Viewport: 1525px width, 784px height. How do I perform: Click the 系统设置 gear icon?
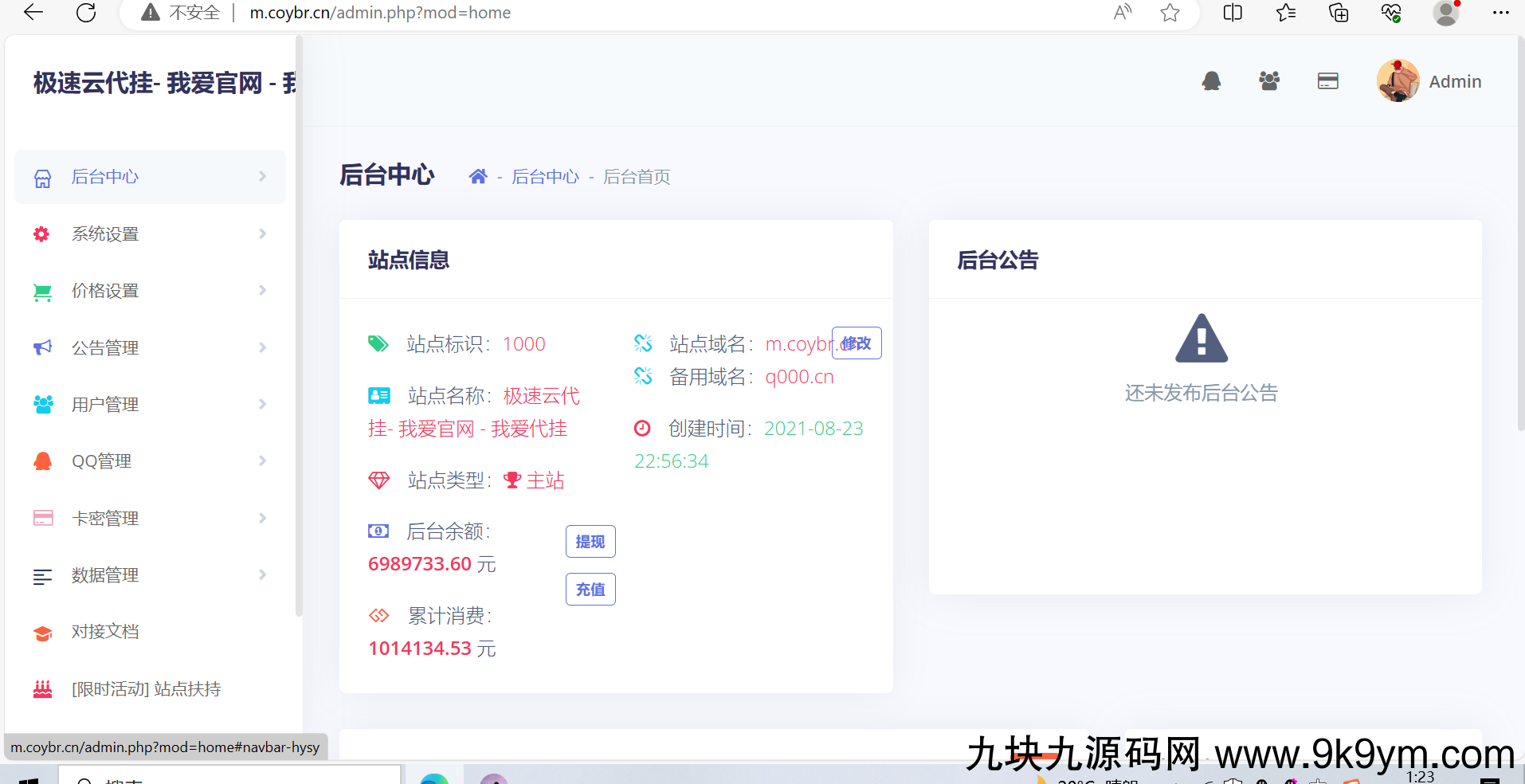tap(42, 233)
